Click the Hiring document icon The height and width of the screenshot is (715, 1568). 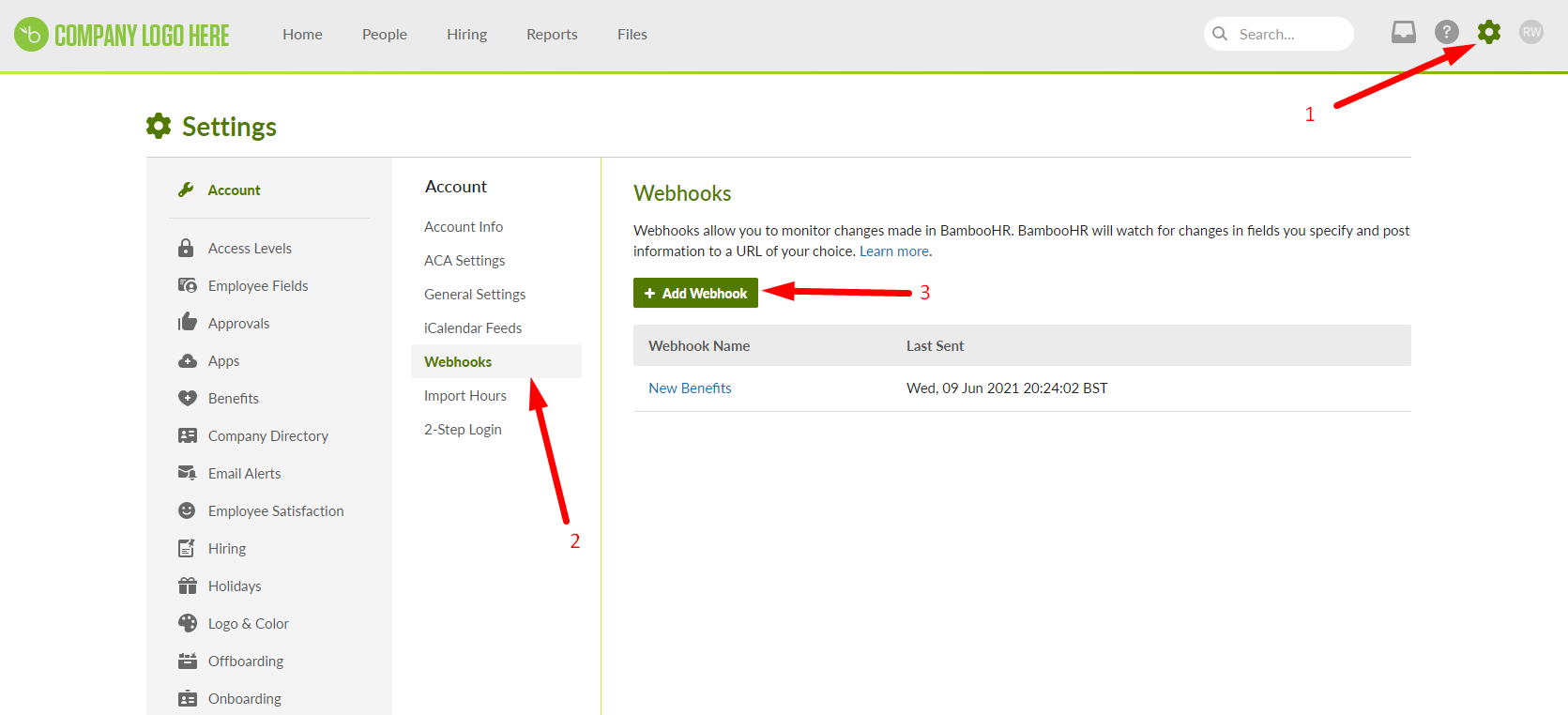tap(187, 548)
